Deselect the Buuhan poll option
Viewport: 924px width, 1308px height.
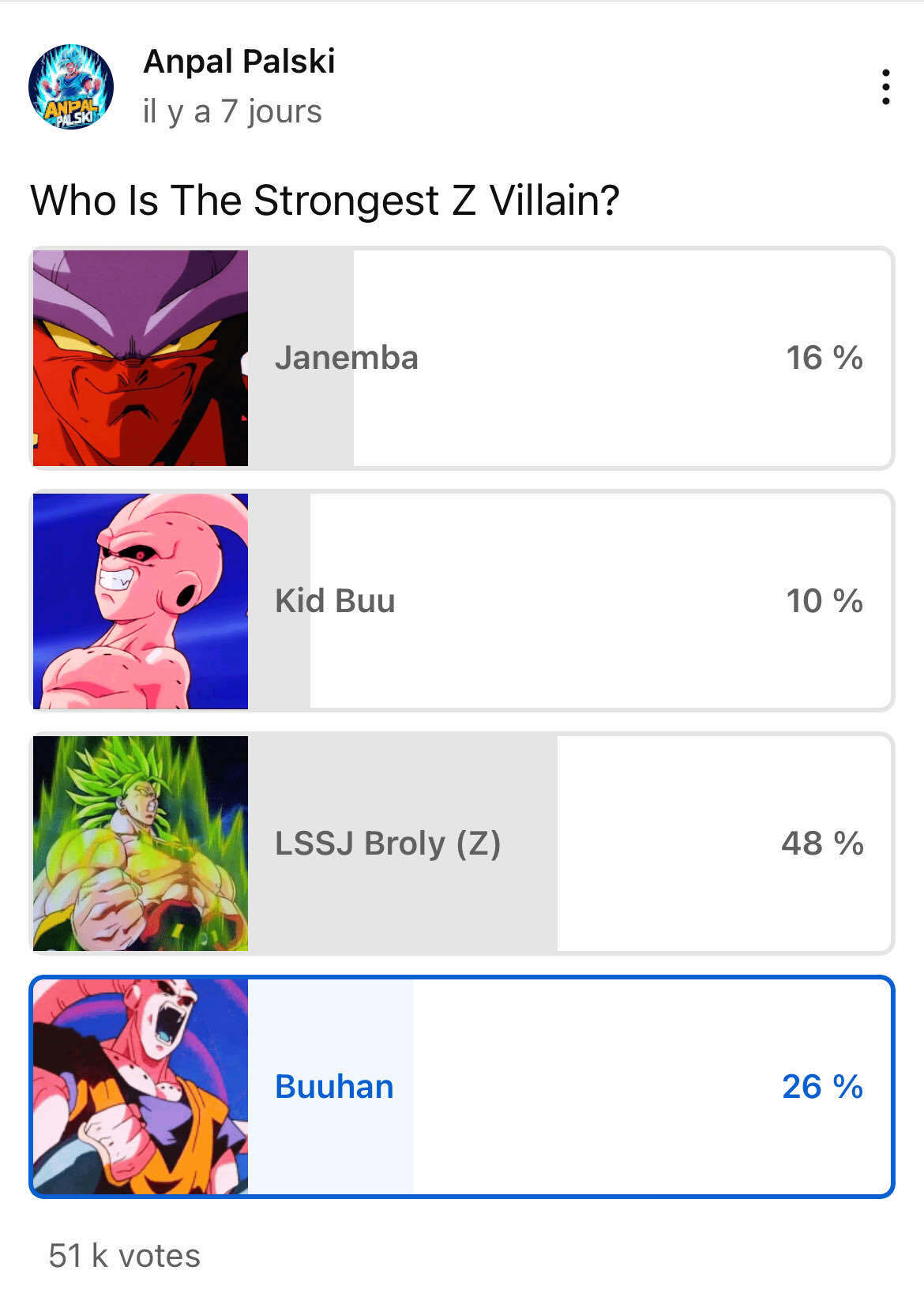569,1087
